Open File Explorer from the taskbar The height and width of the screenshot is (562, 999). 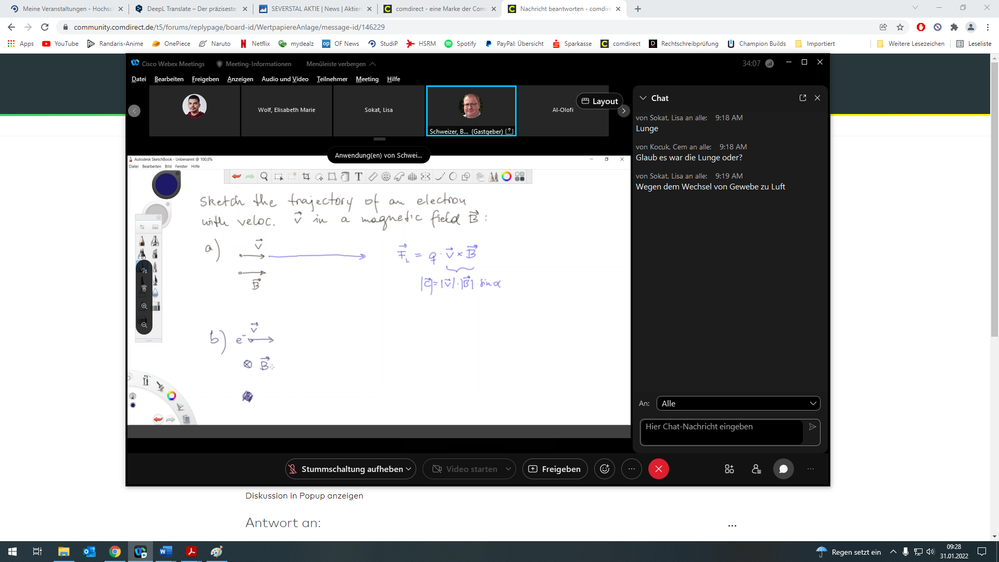(x=64, y=552)
